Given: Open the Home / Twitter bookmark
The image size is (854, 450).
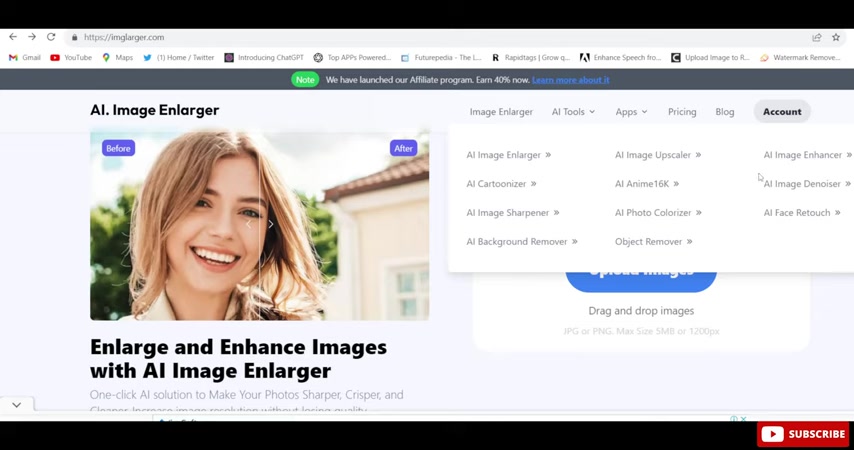Looking at the screenshot, I should [x=179, y=57].
